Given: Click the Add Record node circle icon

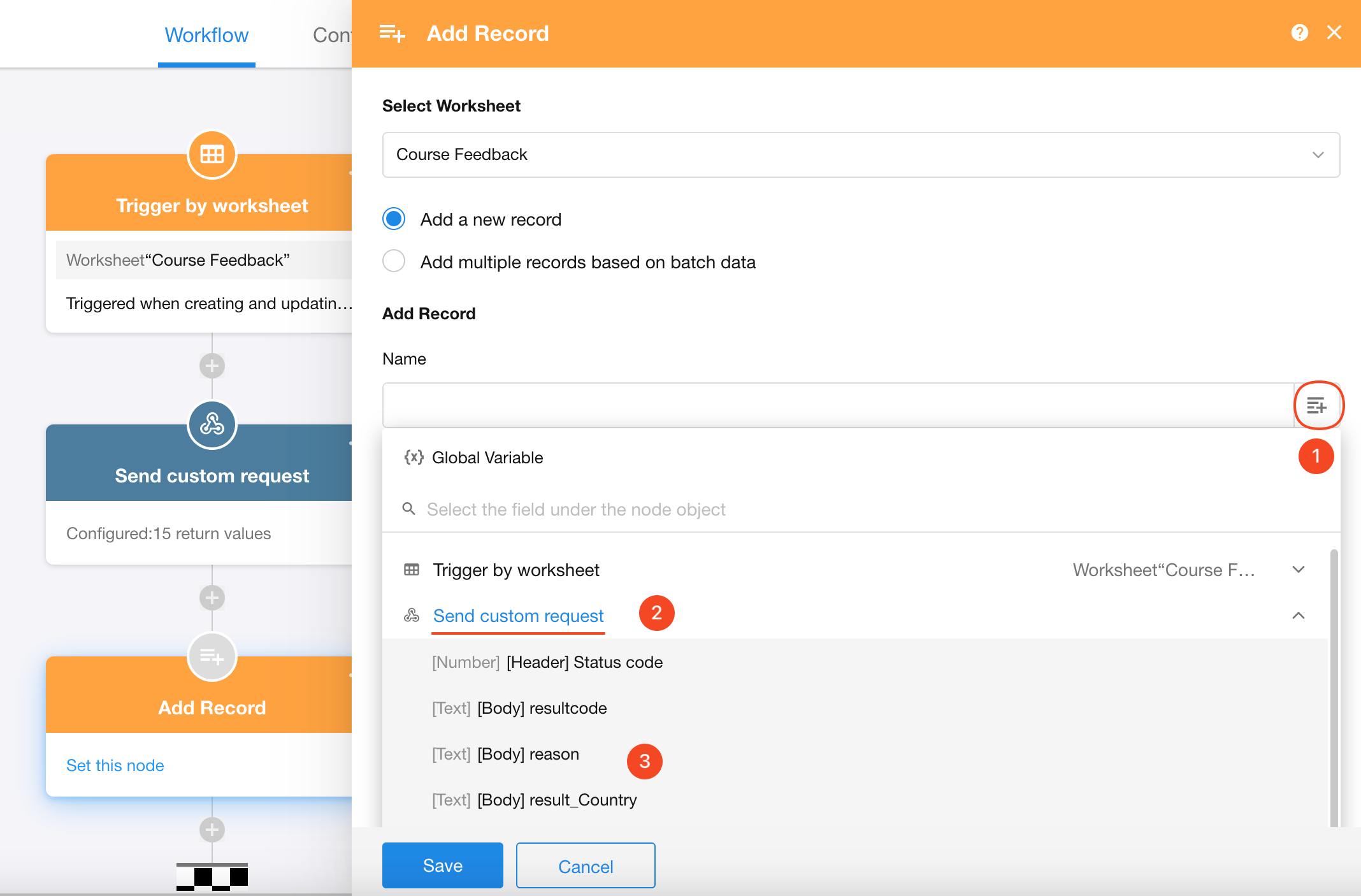Looking at the screenshot, I should (x=212, y=656).
